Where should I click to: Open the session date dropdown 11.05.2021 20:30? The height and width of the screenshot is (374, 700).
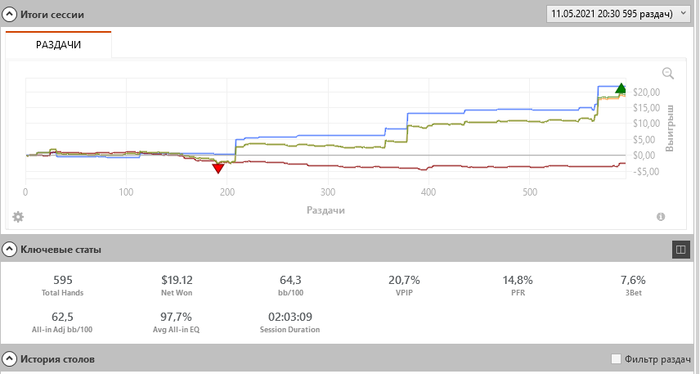click(617, 14)
